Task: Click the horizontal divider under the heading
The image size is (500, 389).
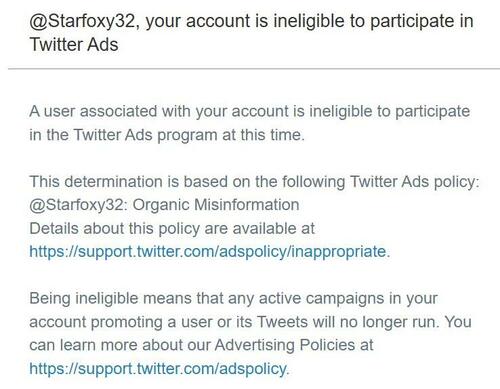Action: pos(254,69)
